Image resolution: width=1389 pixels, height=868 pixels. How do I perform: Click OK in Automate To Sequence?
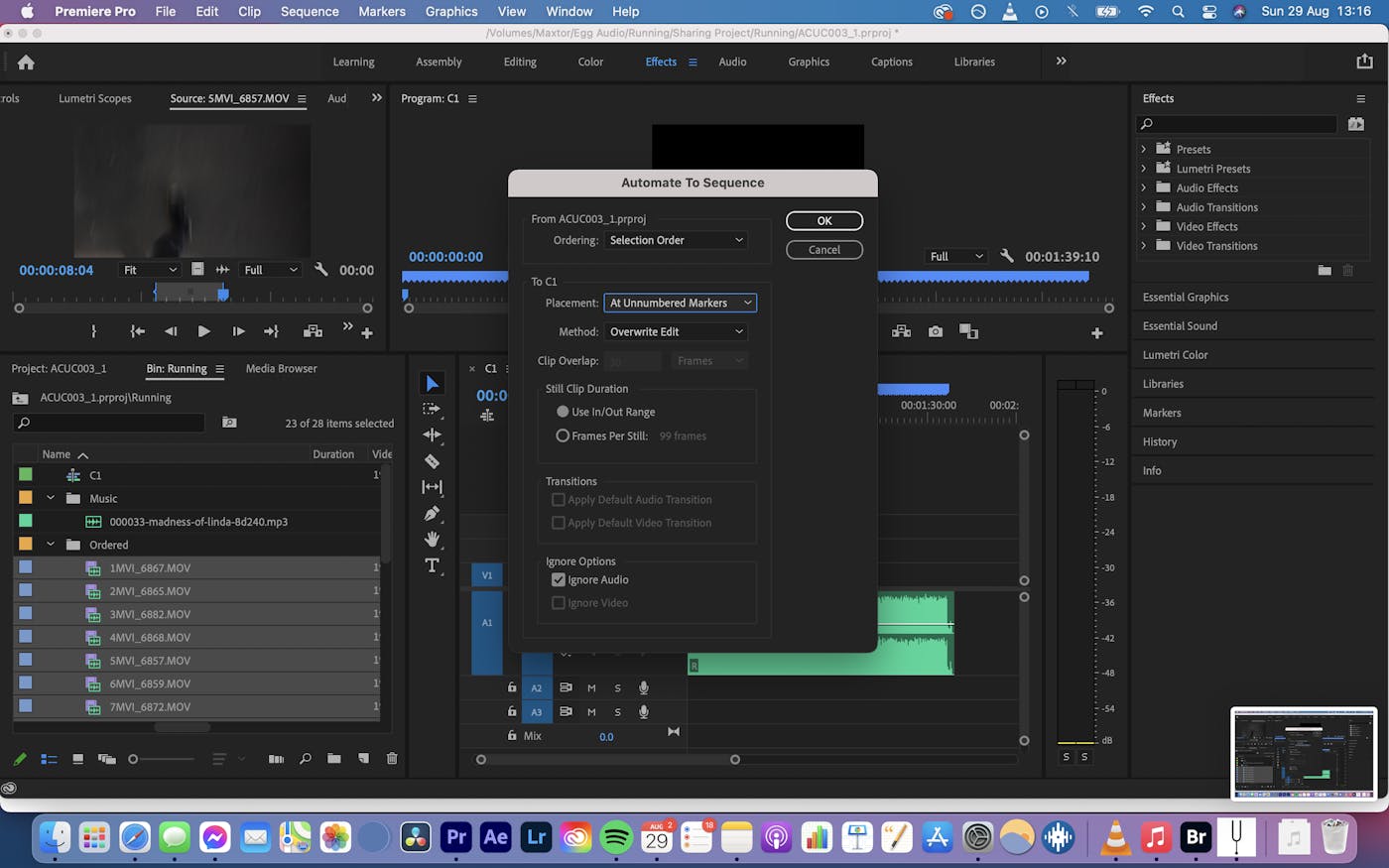[x=824, y=220]
